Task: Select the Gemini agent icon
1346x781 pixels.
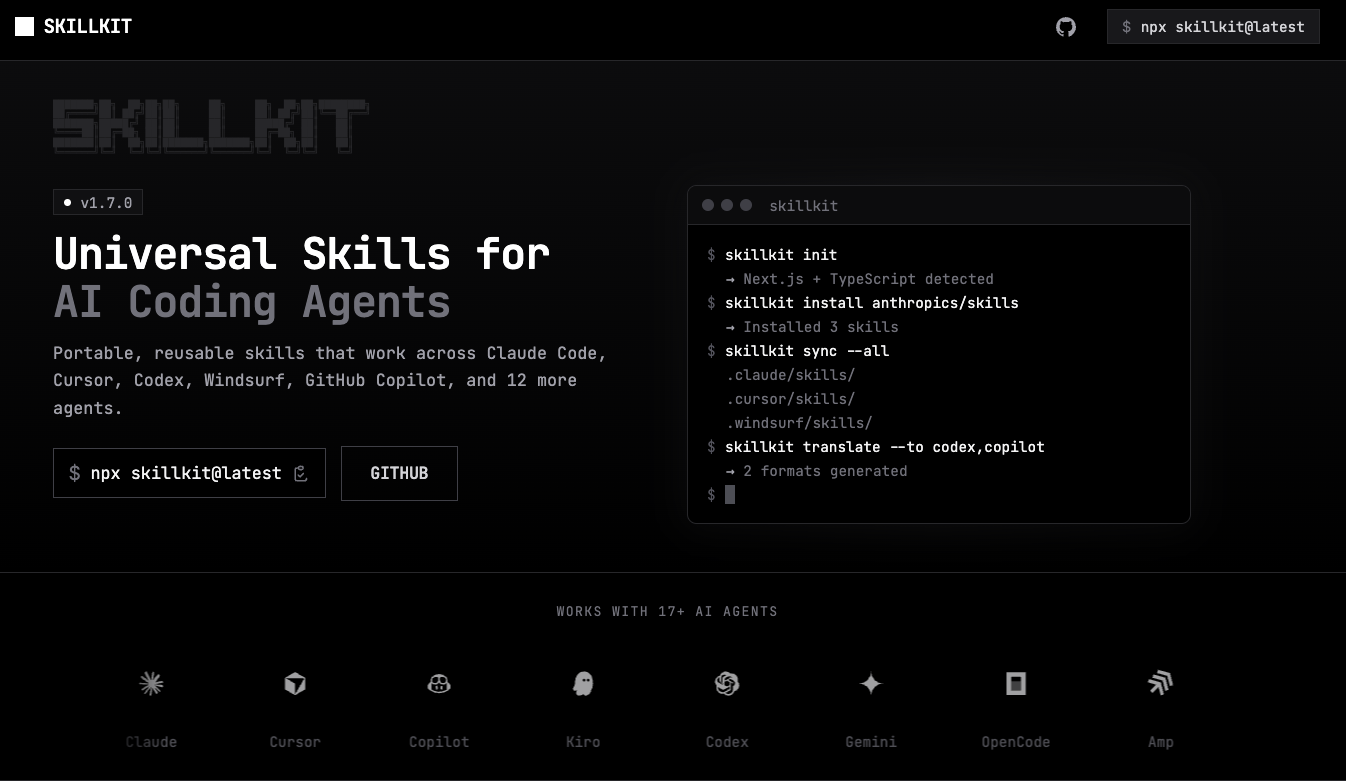Action: pyautogui.click(x=871, y=684)
